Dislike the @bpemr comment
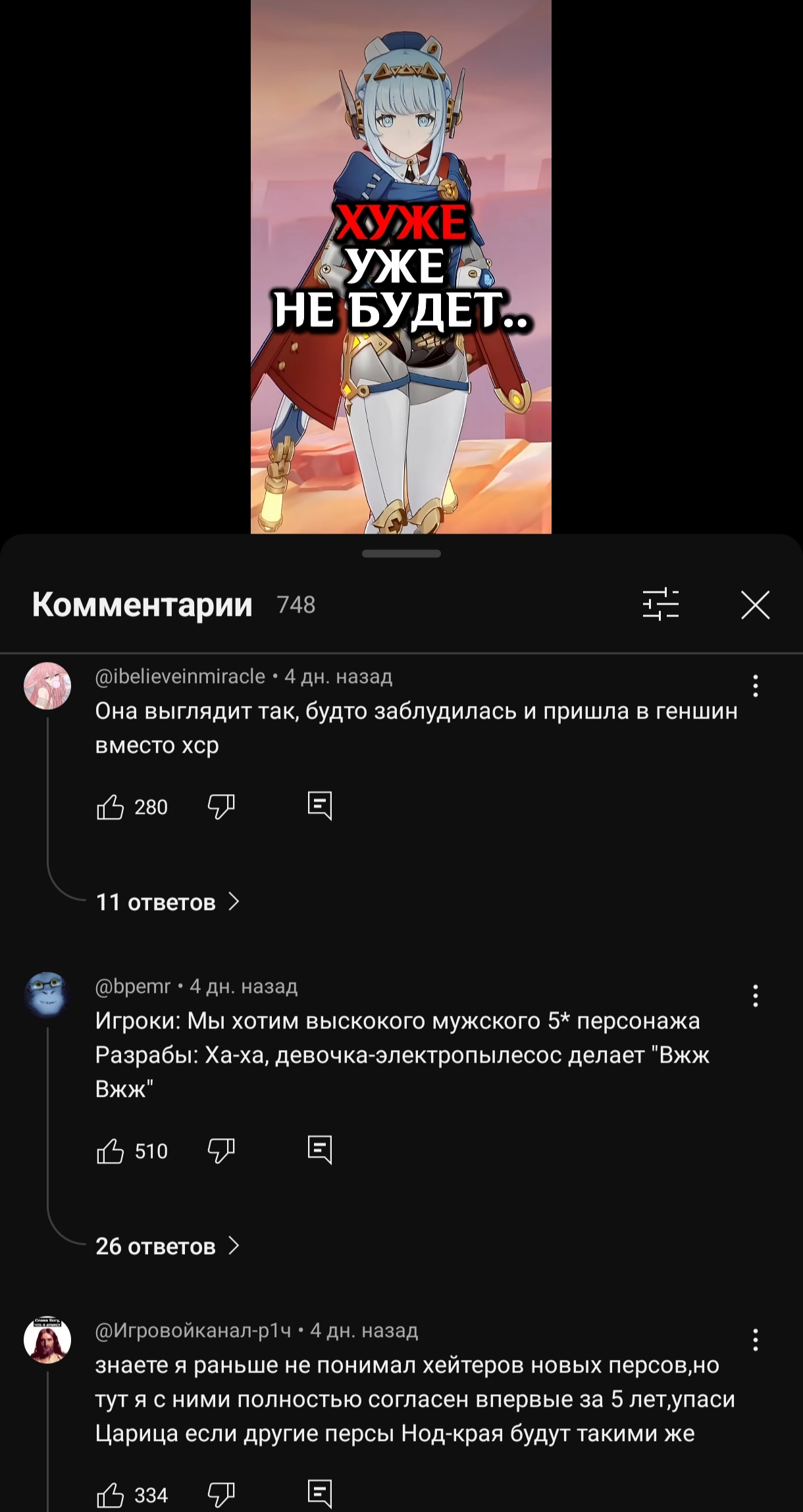The width and height of the screenshot is (803, 1512). 221,1151
